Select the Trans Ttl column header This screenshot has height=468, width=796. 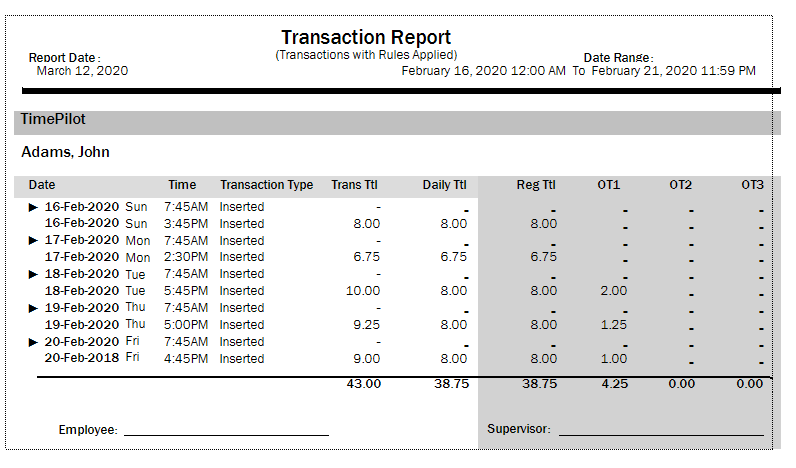[353, 185]
